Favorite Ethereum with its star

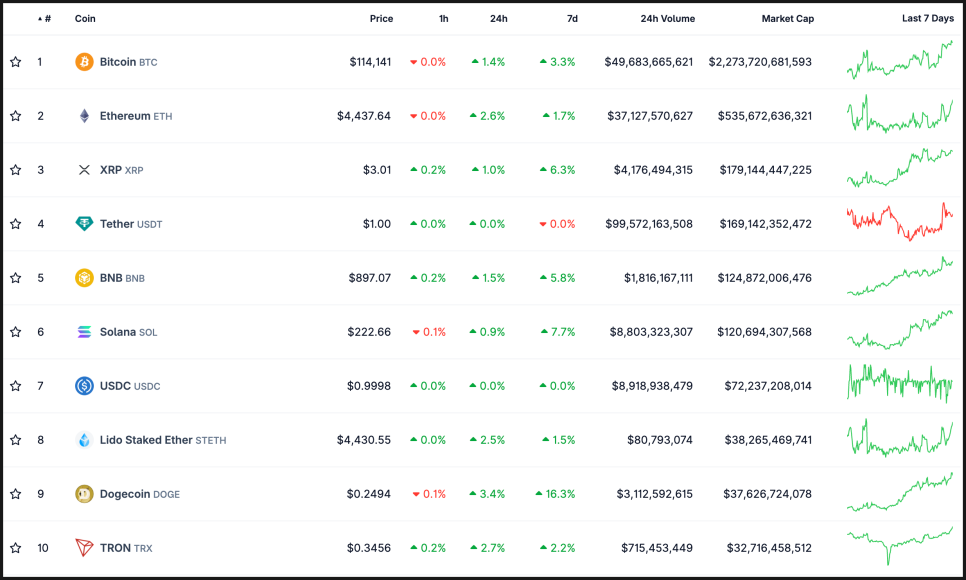[x=16, y=116]
